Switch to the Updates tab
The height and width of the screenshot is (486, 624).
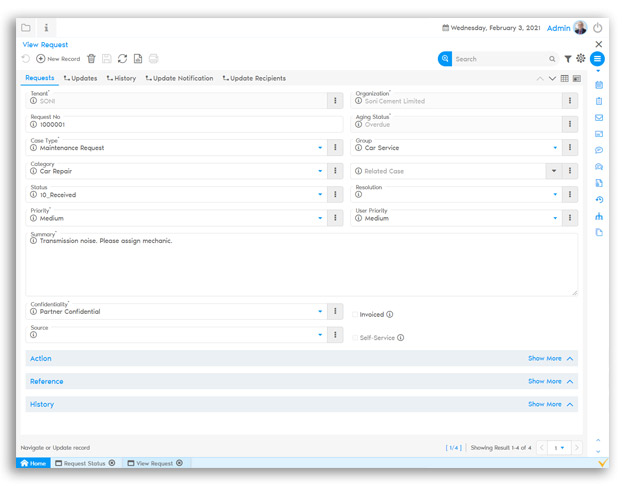(x=81, y=78)
